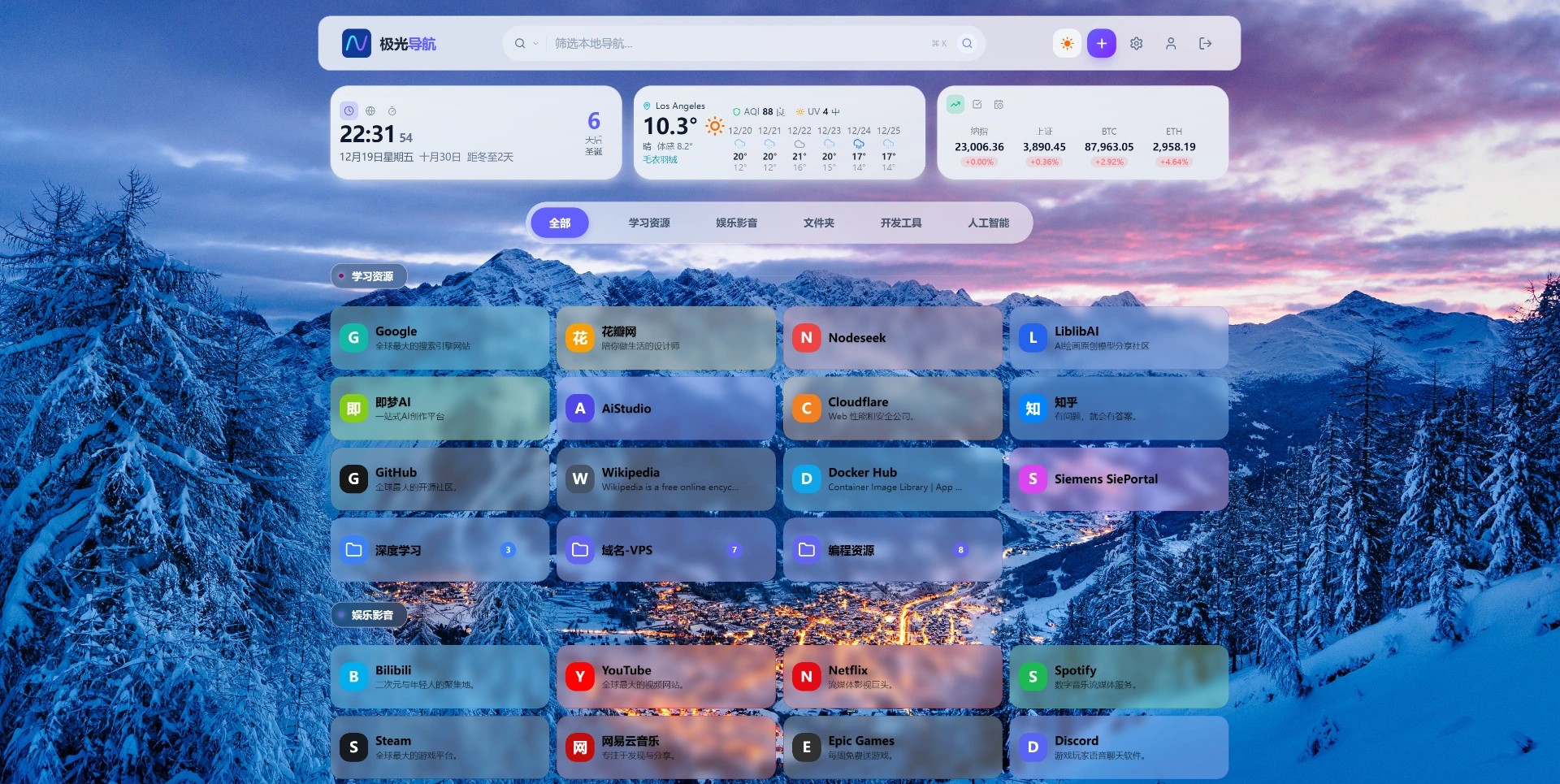Click the purple plus add button

[x=1101, y=44]
